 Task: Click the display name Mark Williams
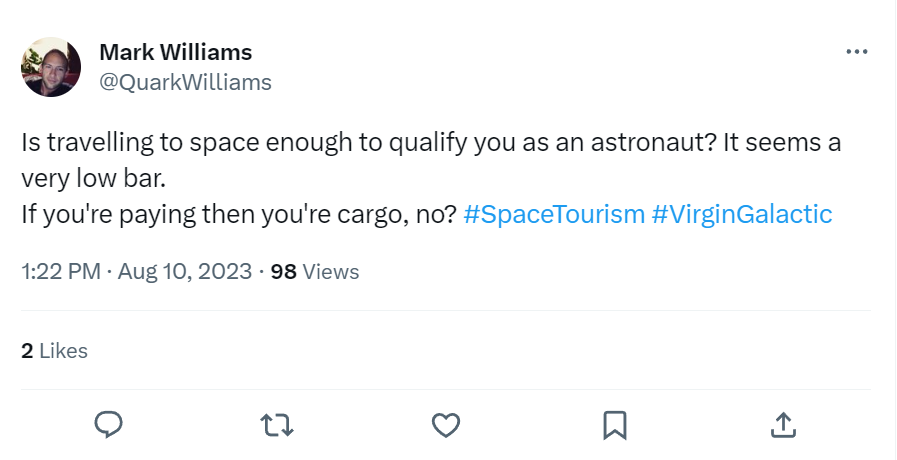176,53
